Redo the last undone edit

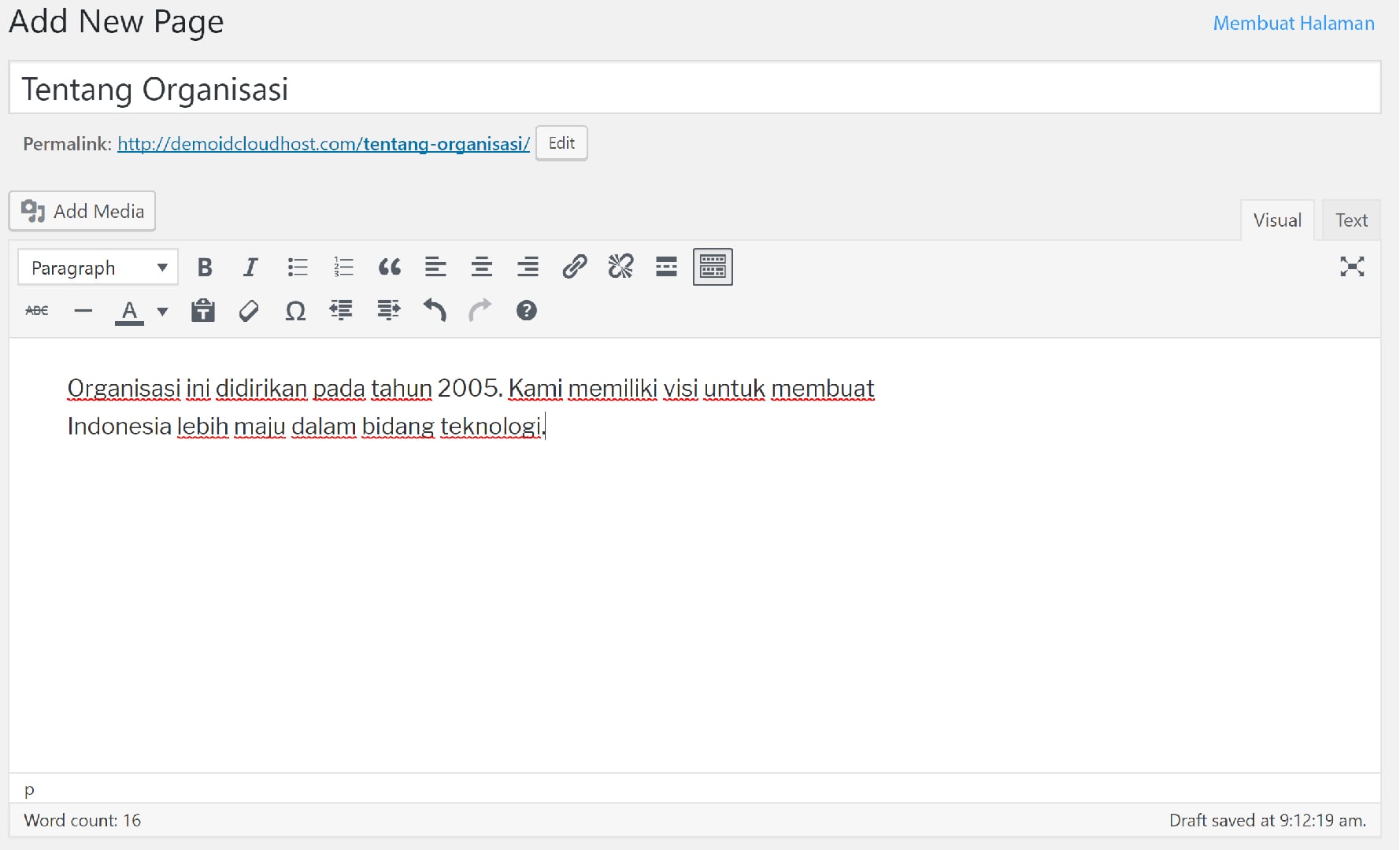coord(480,311)
